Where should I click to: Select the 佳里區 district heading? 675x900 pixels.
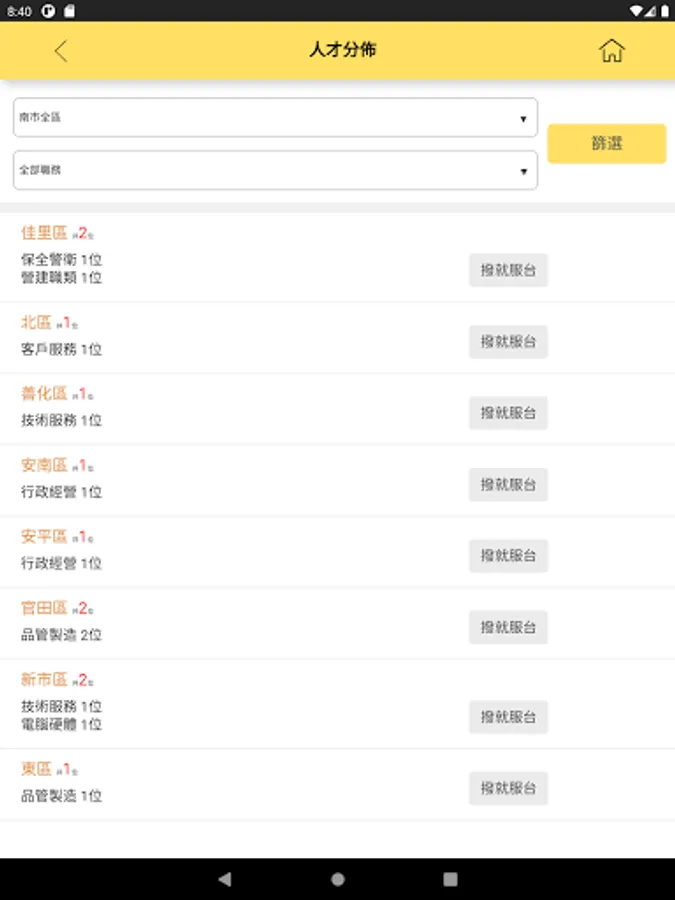coord(44,233)
